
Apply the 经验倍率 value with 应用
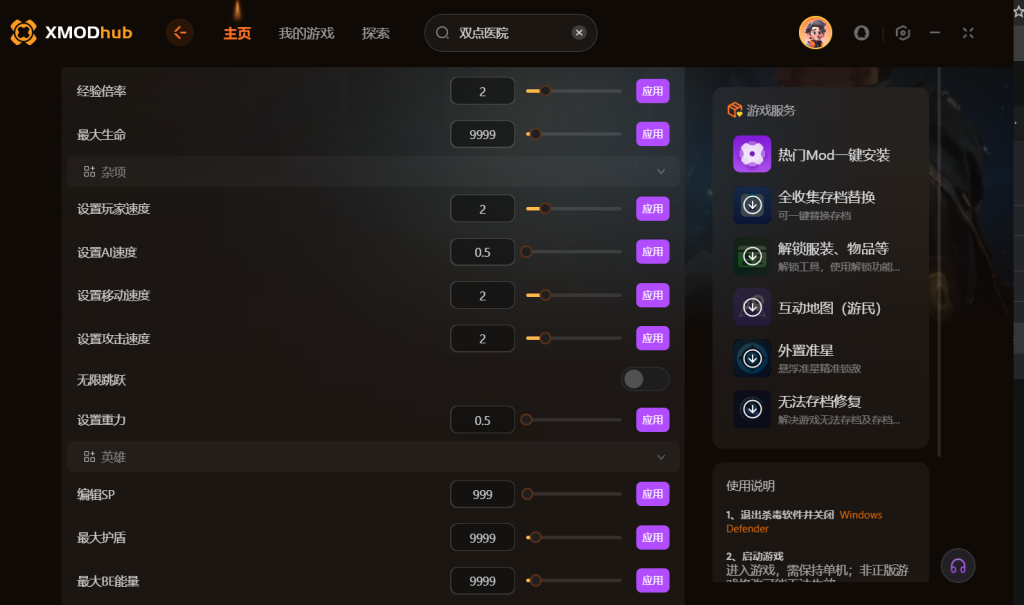pyautogui.click(x=652, y=91)
